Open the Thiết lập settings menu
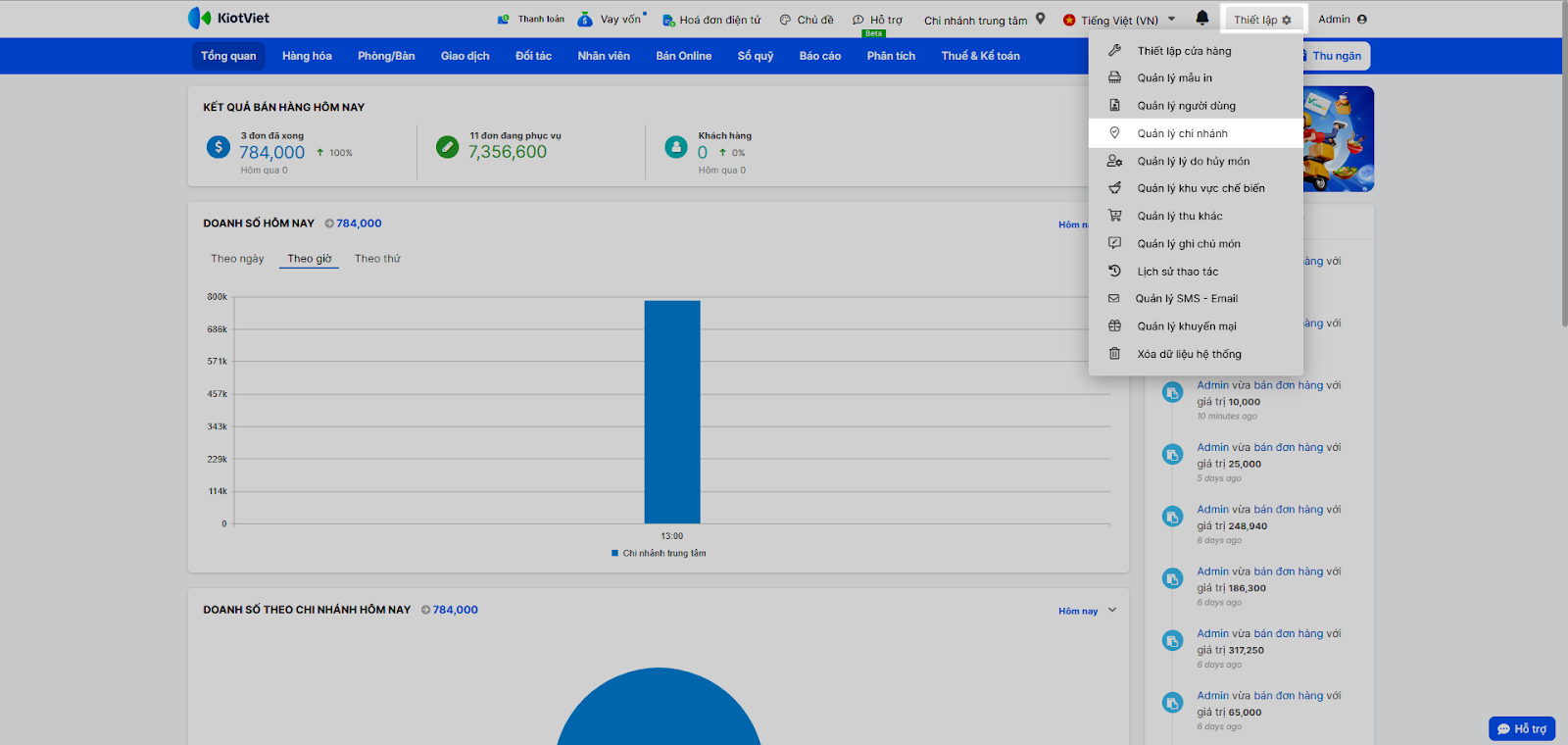 1261,20
